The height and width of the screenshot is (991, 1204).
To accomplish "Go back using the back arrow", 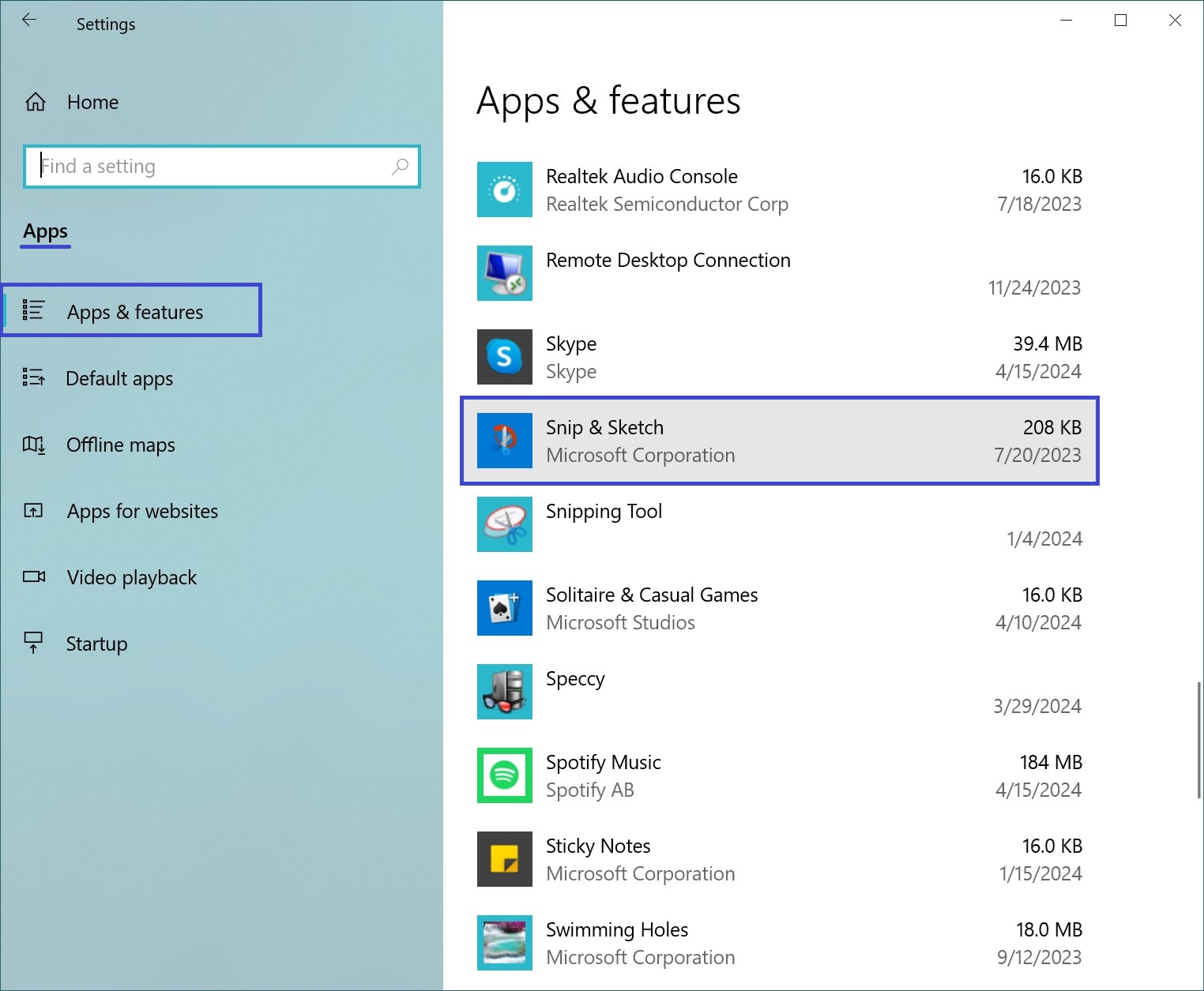I will [x=29, y=21].
